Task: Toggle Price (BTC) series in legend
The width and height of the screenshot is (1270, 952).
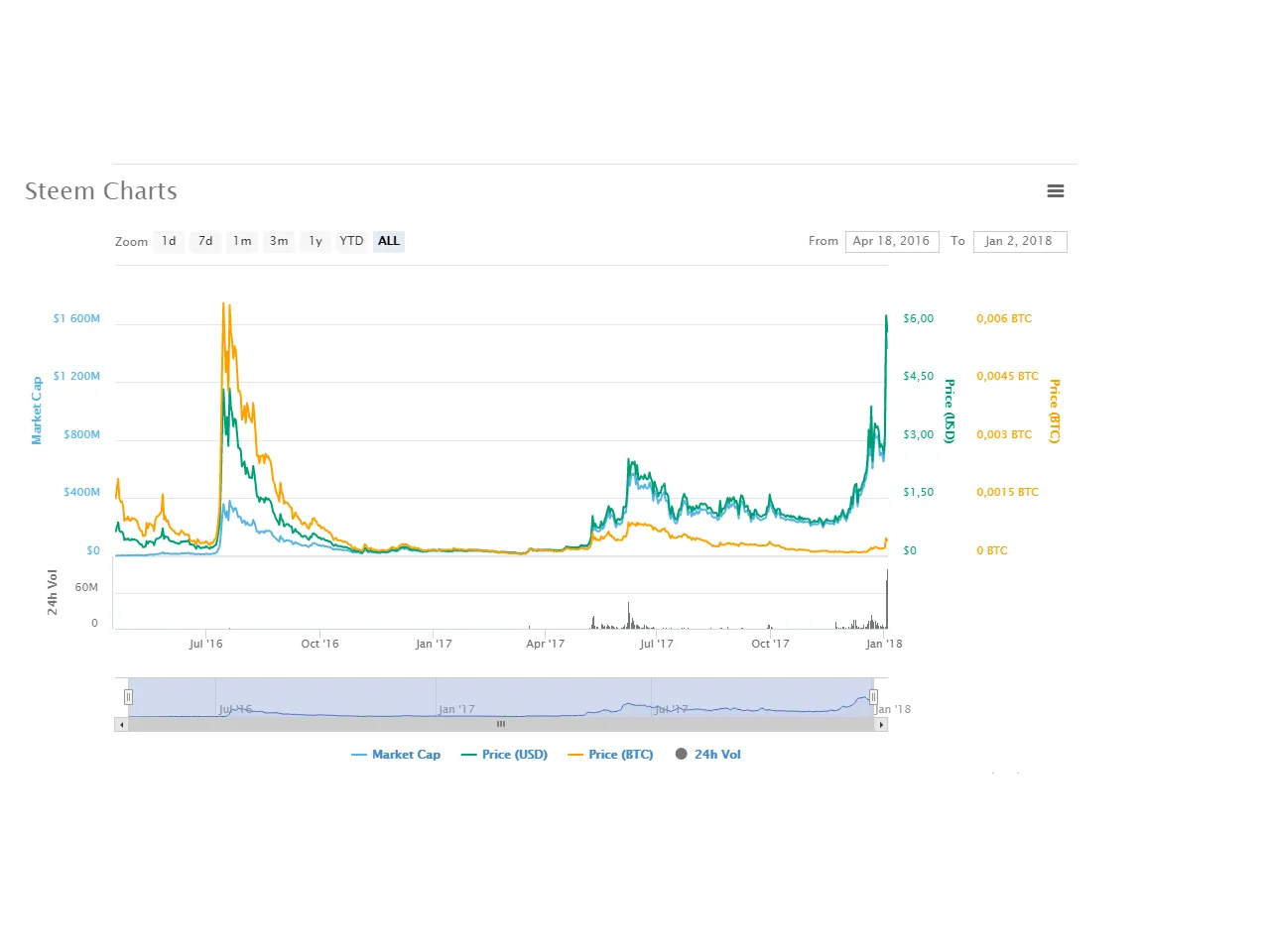Action: pos(610,755)
